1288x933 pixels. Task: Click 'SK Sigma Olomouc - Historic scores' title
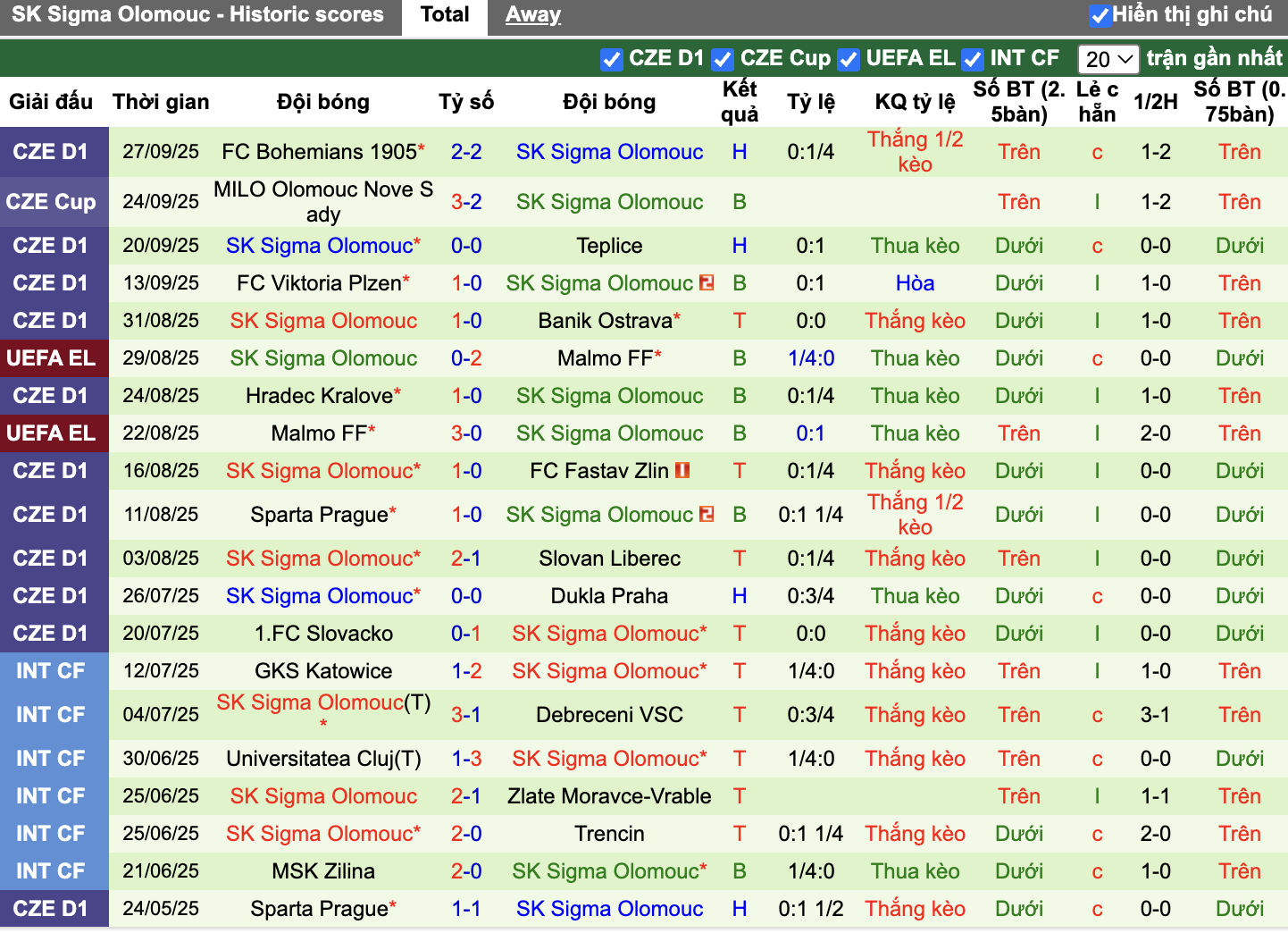coord(197,14)
